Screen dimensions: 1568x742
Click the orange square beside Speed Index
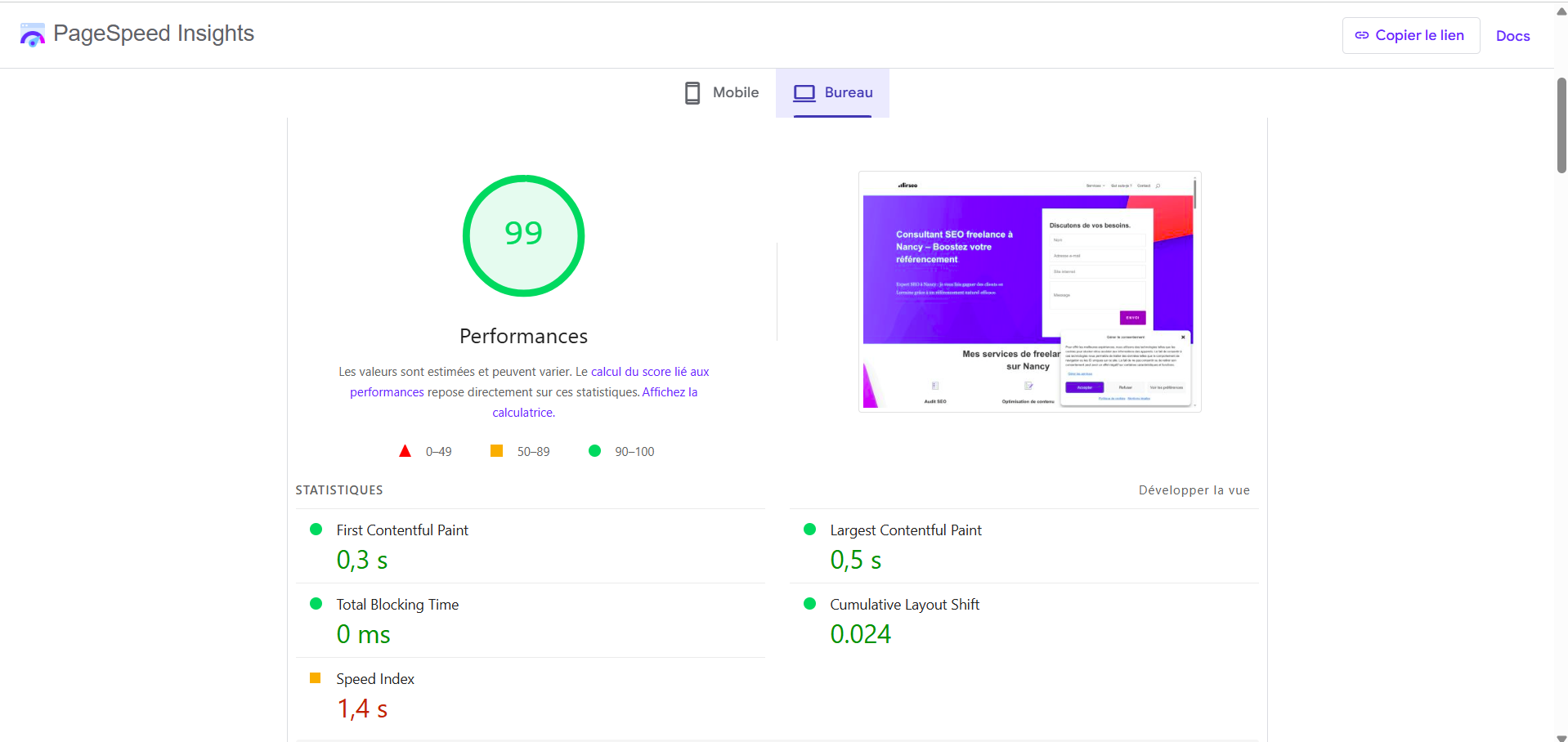pos(316,677)
